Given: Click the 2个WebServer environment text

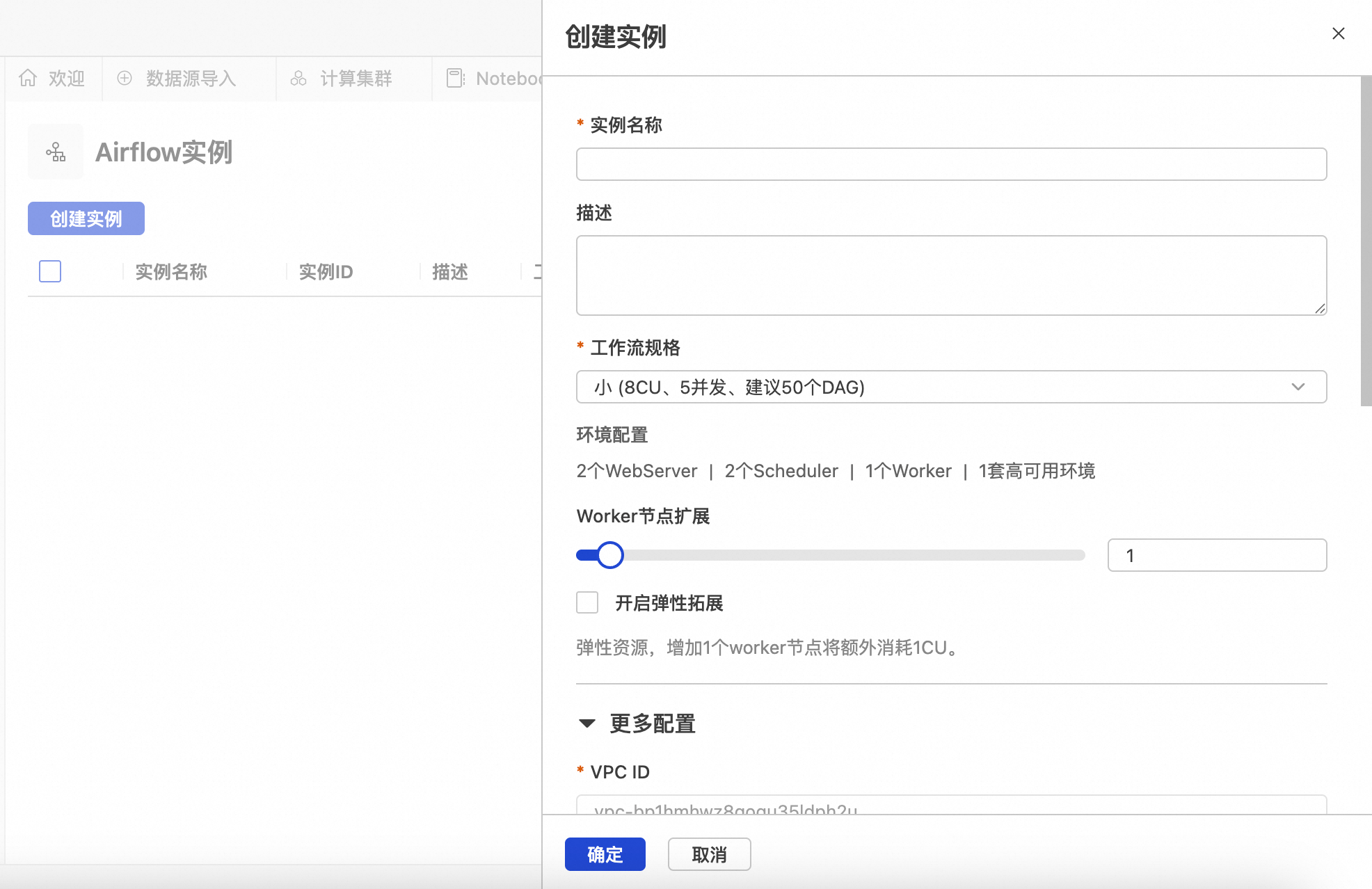Looking at the screenshot, I should (x=637, y=471).
